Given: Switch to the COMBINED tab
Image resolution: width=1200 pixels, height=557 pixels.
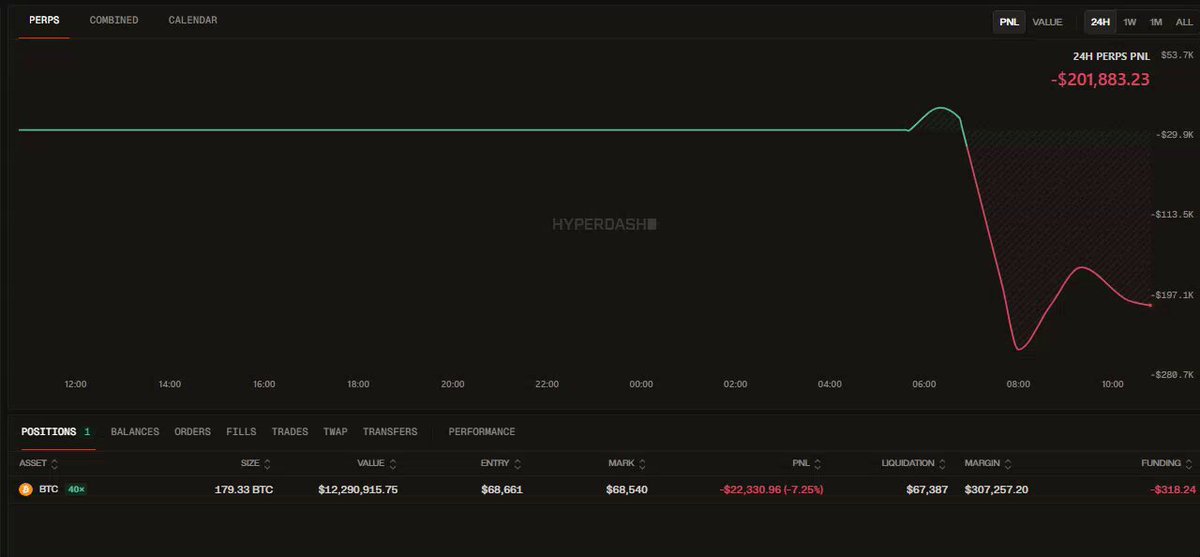Looking at the screenshot, I should pos(114,20).
